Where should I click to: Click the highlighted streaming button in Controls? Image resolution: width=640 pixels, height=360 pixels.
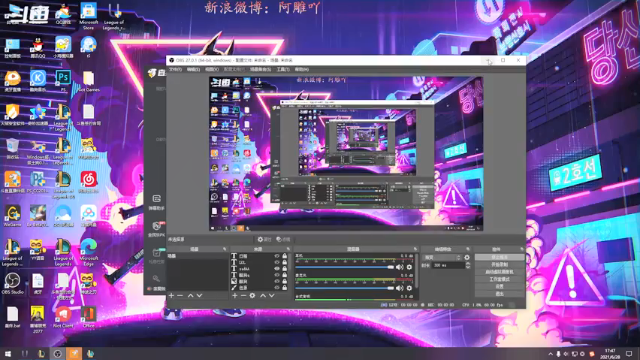tap(500, 257)
